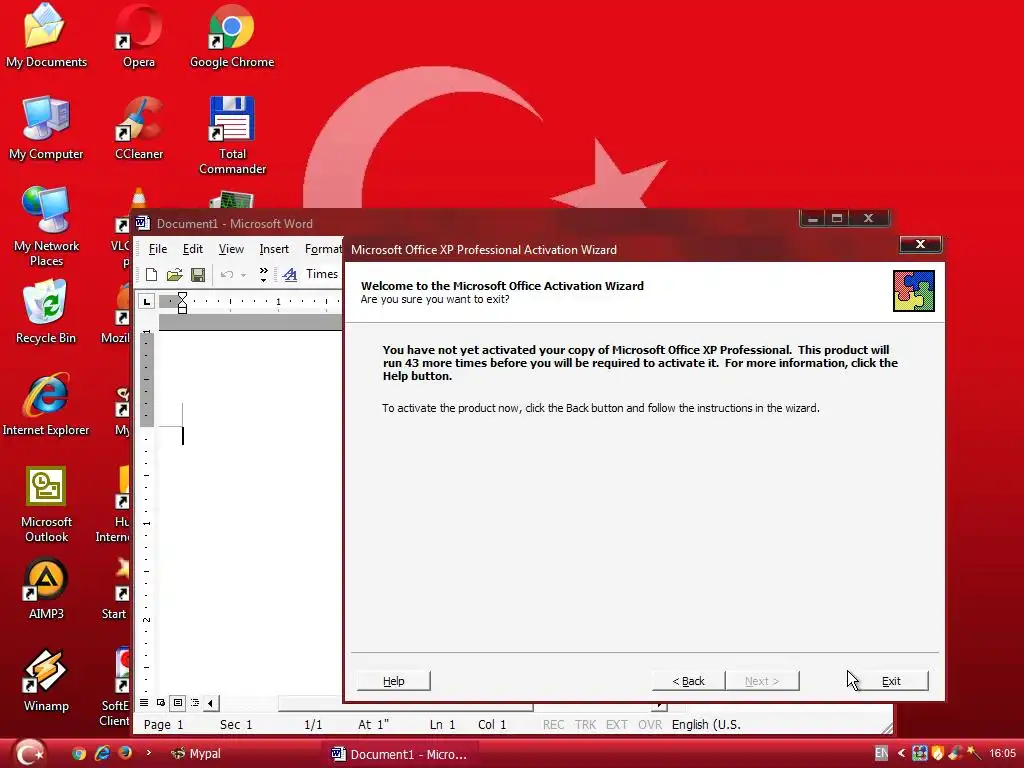Click the Office puzzle logo in wizard
This screenshot has width=1024, height=768.
[x=914, y=291]
